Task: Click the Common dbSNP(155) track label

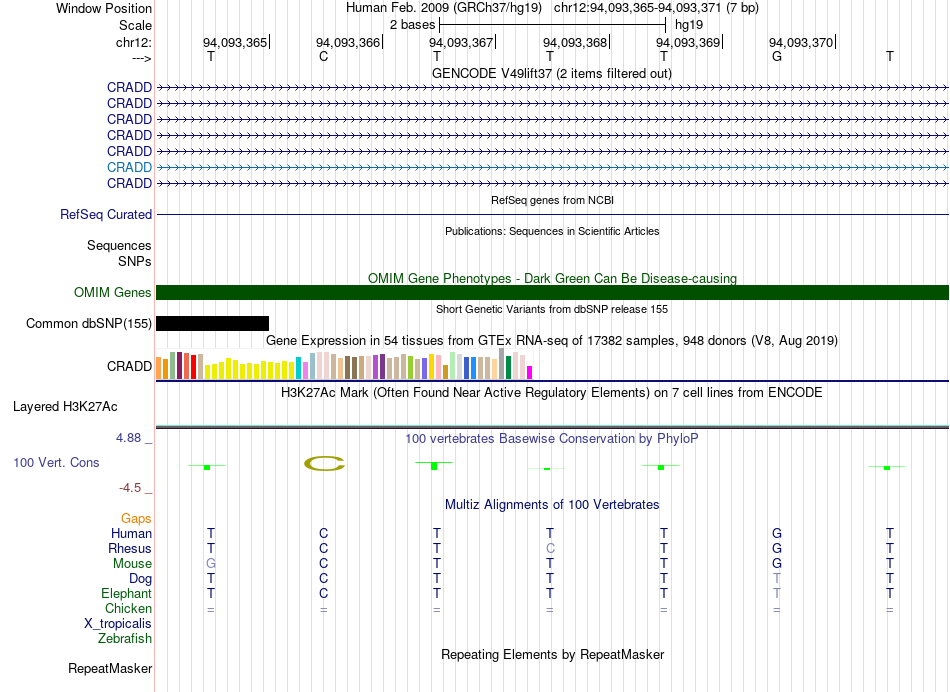Action: tap(88, 324)
